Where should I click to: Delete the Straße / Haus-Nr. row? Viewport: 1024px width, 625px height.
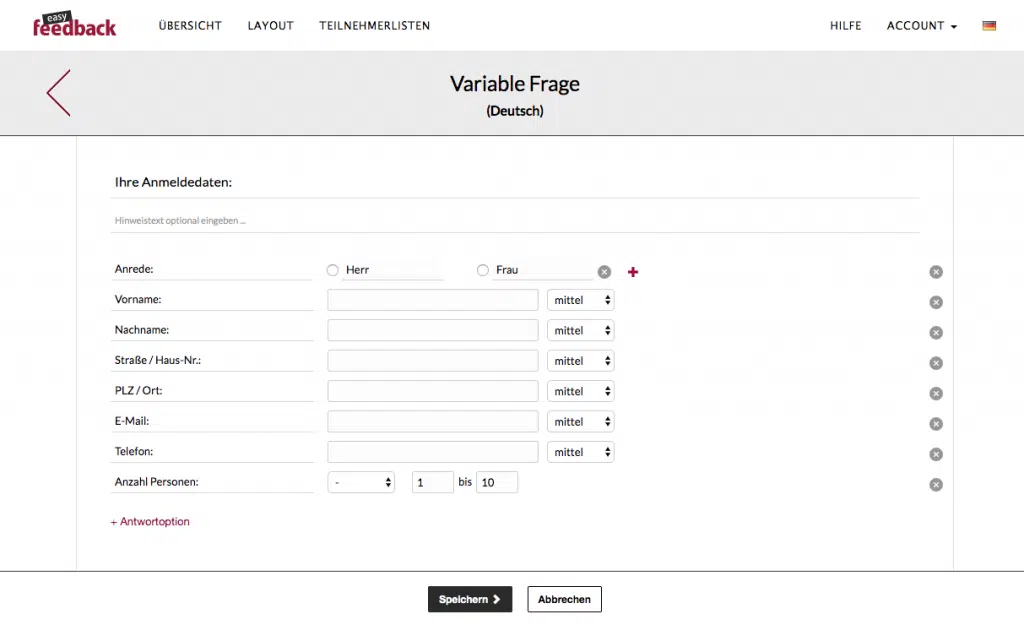point(936,363)
